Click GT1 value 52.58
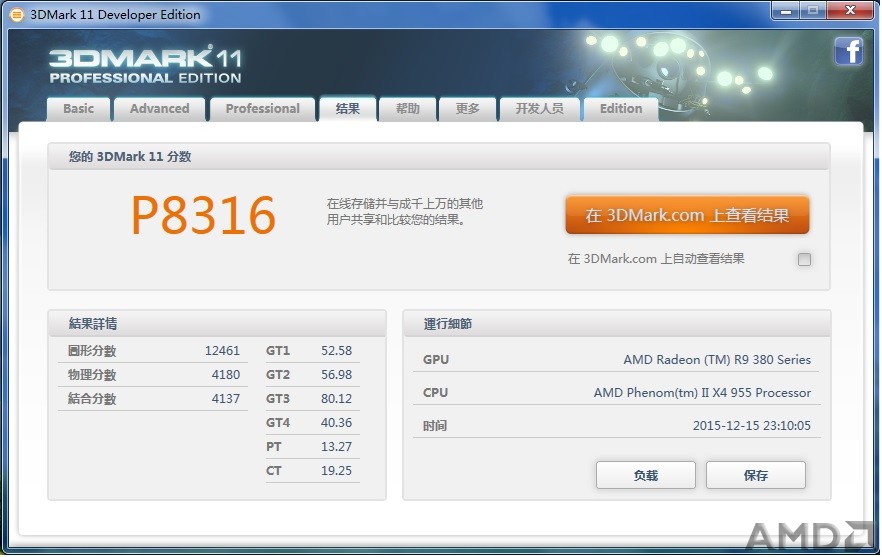 [336, 351]
